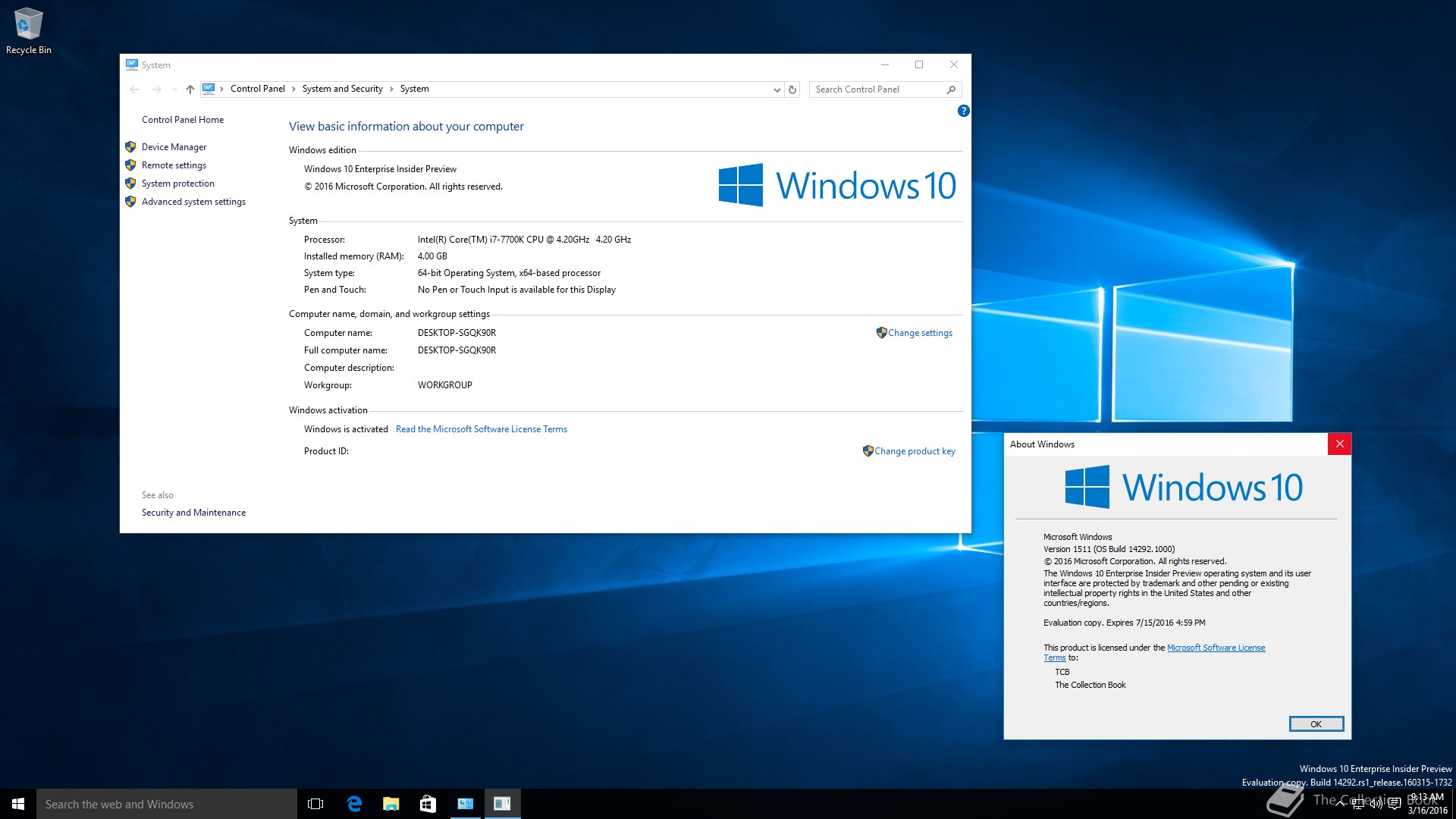The width and height of the screenshot is (1456, 819).
Task: Click the search box on the taskbar
Action: (167, 804)
